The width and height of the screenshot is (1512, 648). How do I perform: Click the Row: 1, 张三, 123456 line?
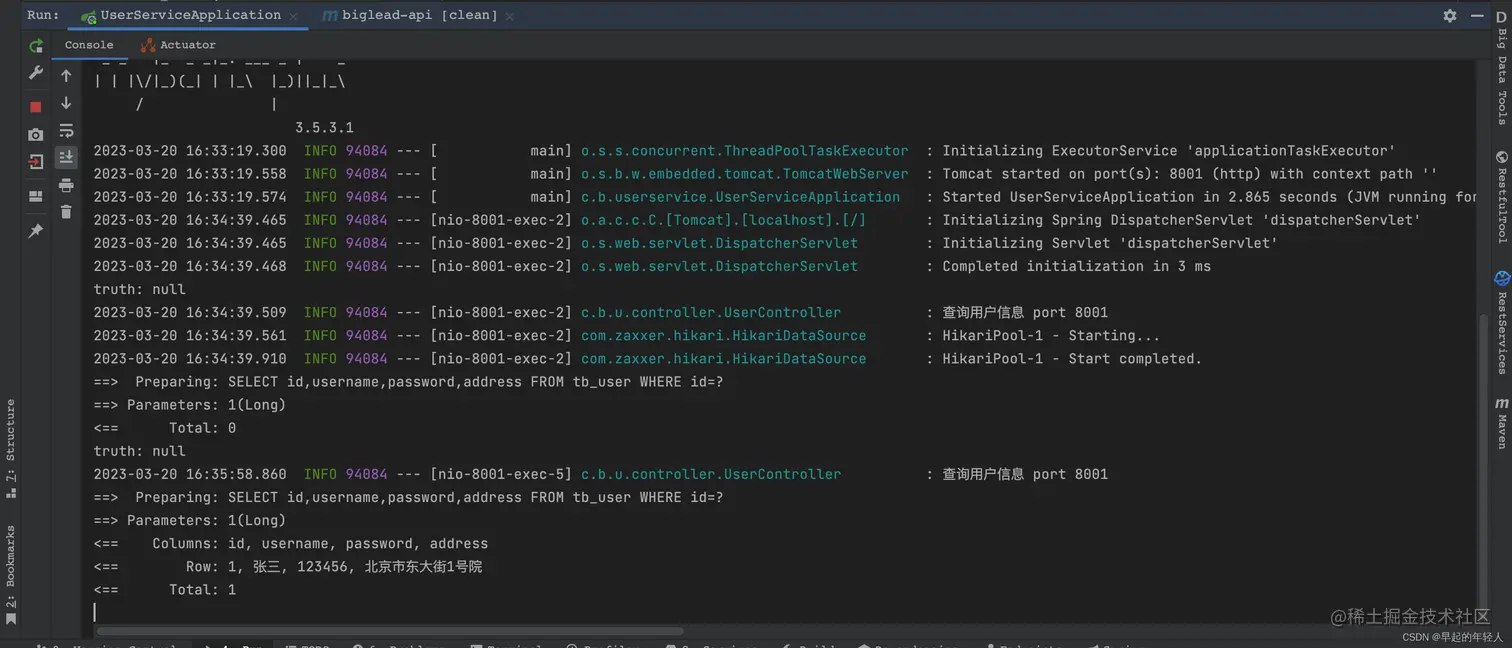click(x=288, y=567)
